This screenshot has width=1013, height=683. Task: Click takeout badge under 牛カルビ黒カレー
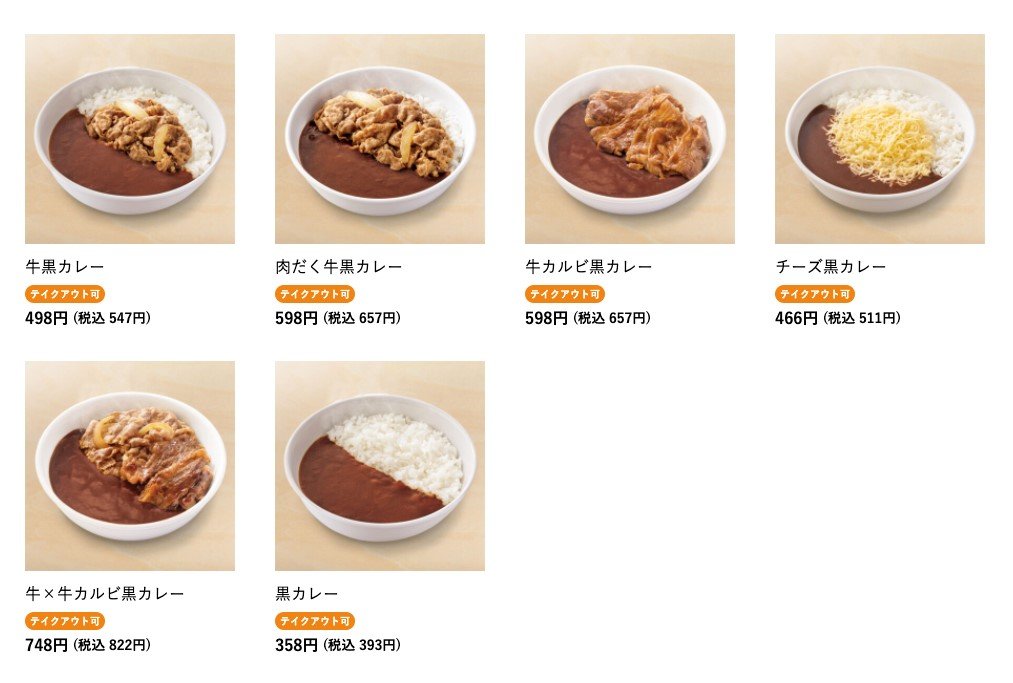(x=565, y=294)
